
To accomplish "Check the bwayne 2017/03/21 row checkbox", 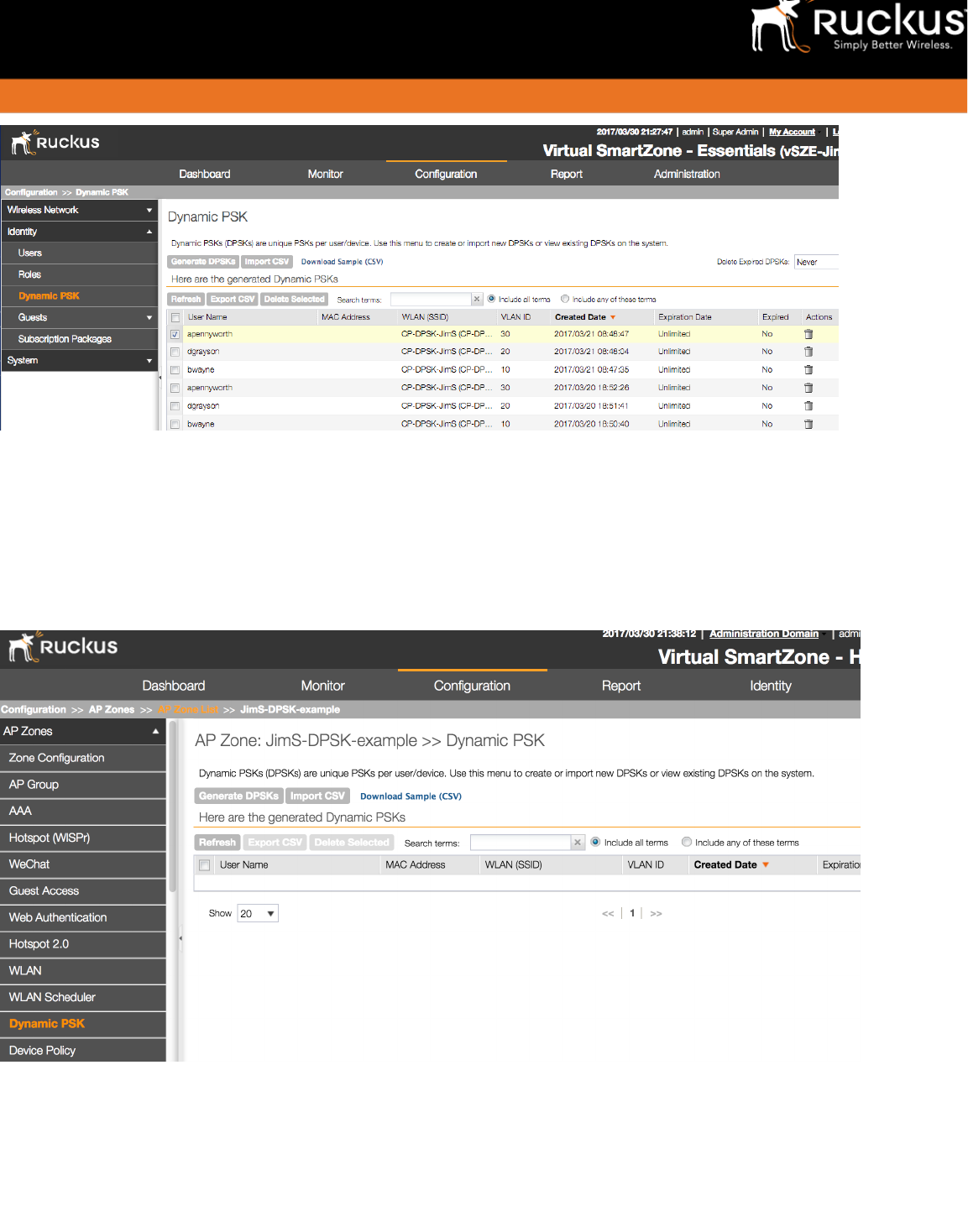I will pos(175,370).
